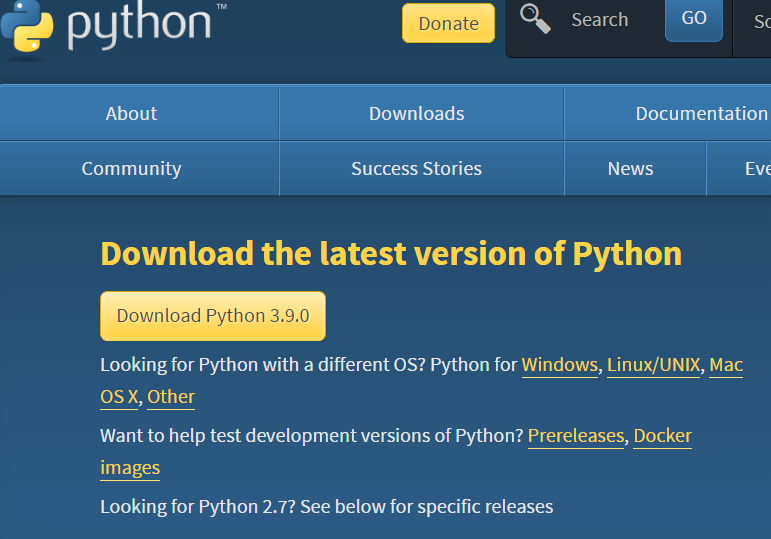Focus the Search input field
The image size is (771, 539).
pyautogui.click(x=612, y=20)
